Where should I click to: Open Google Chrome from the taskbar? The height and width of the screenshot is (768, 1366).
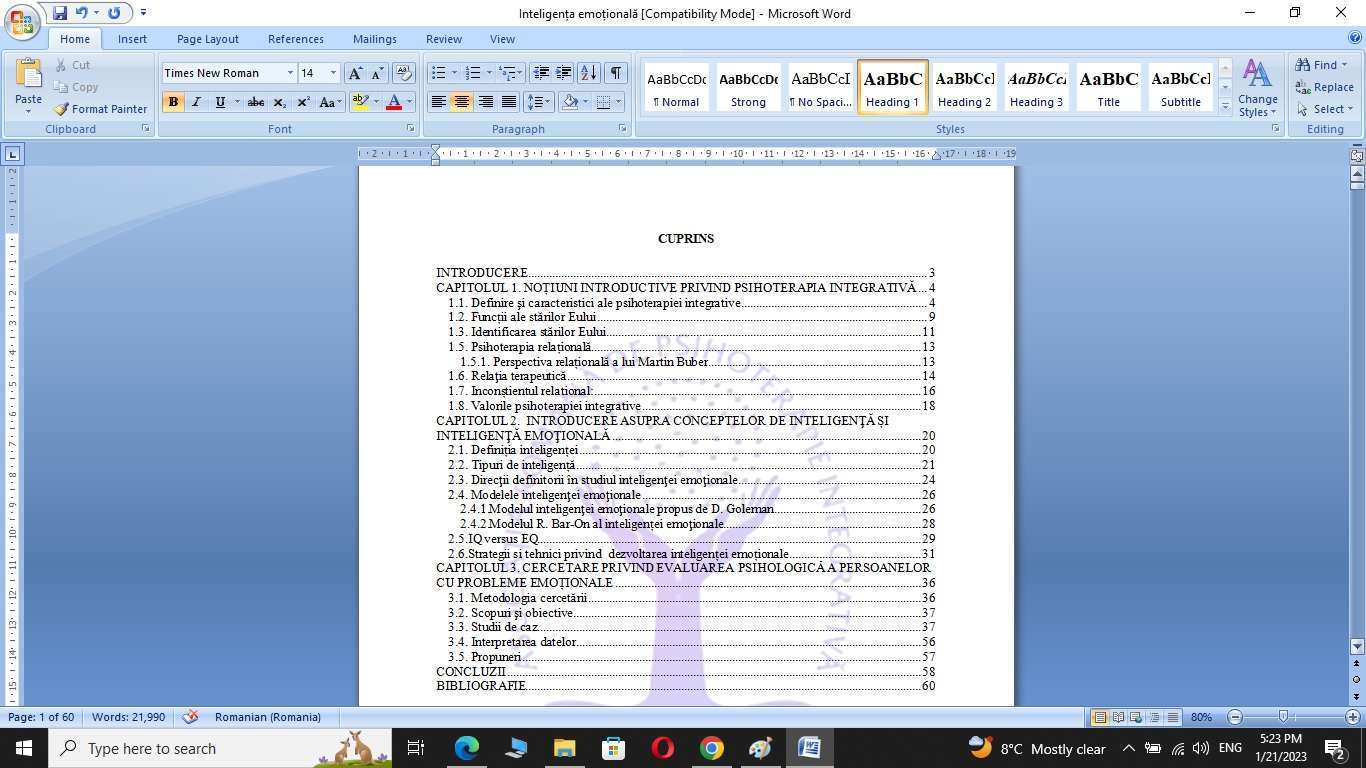tap(711, 748)
